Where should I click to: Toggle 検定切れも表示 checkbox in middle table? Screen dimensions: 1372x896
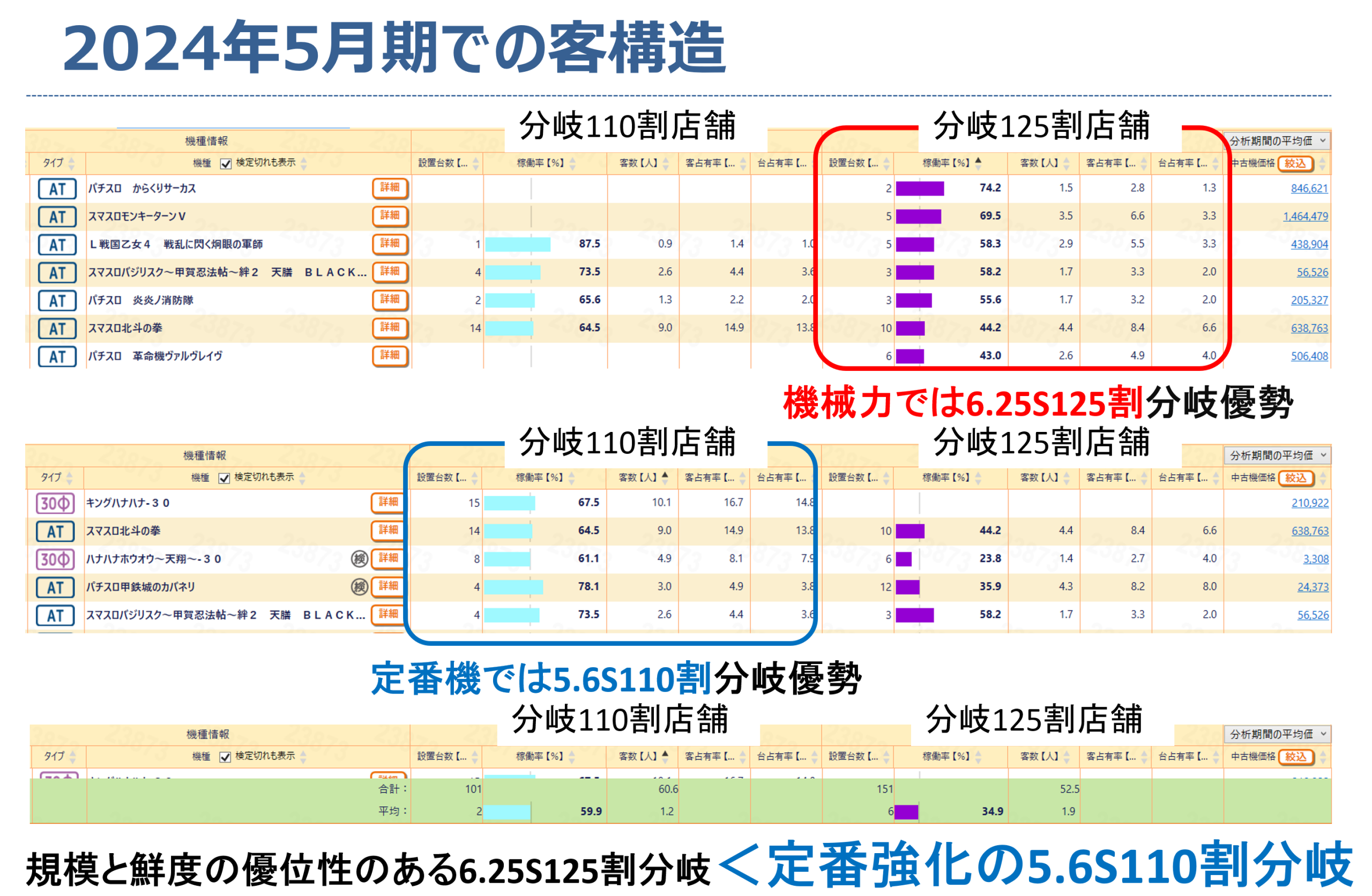click(x=224, y=479)
